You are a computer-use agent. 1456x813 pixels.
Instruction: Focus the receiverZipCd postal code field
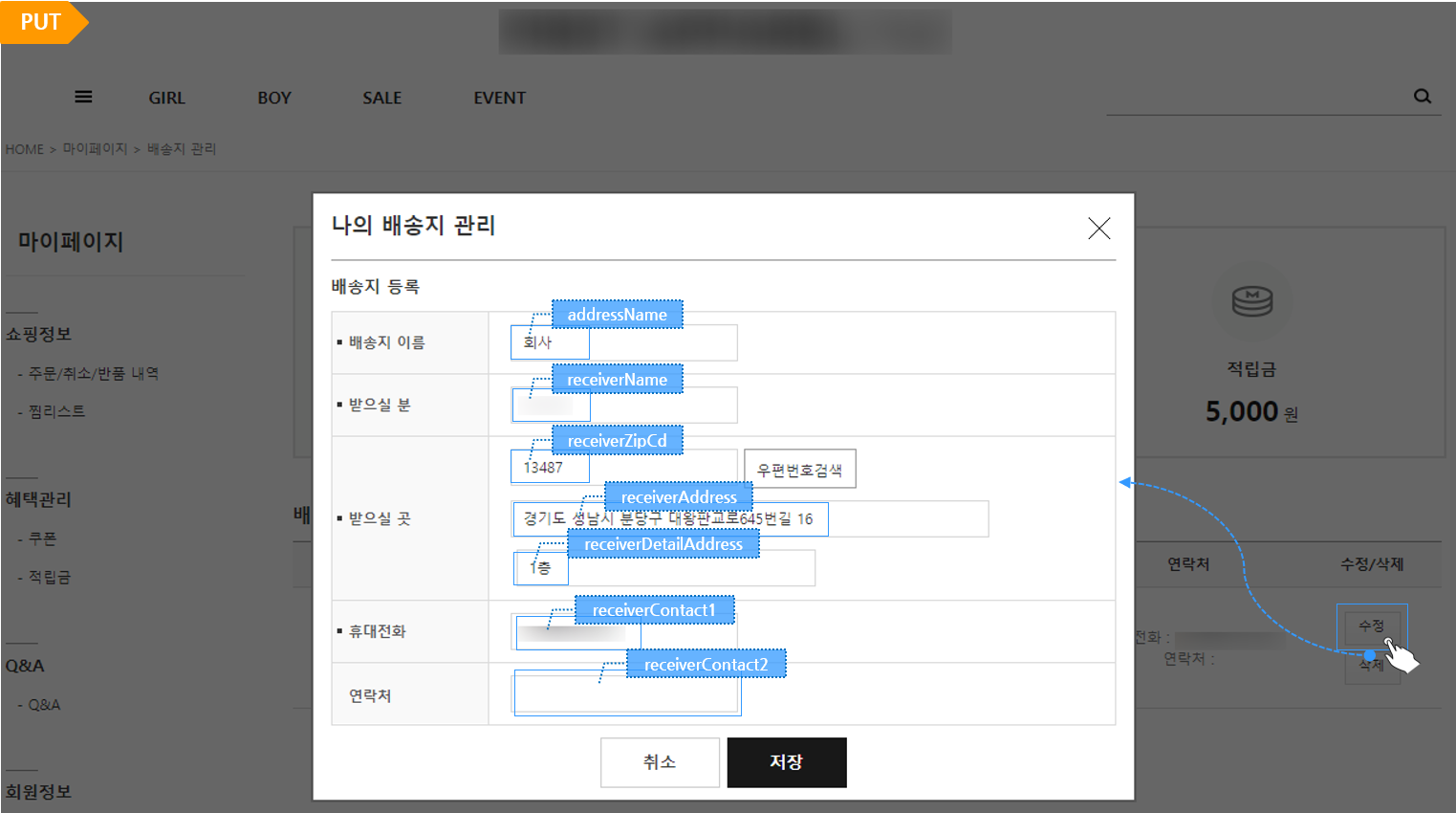point(624,468)
